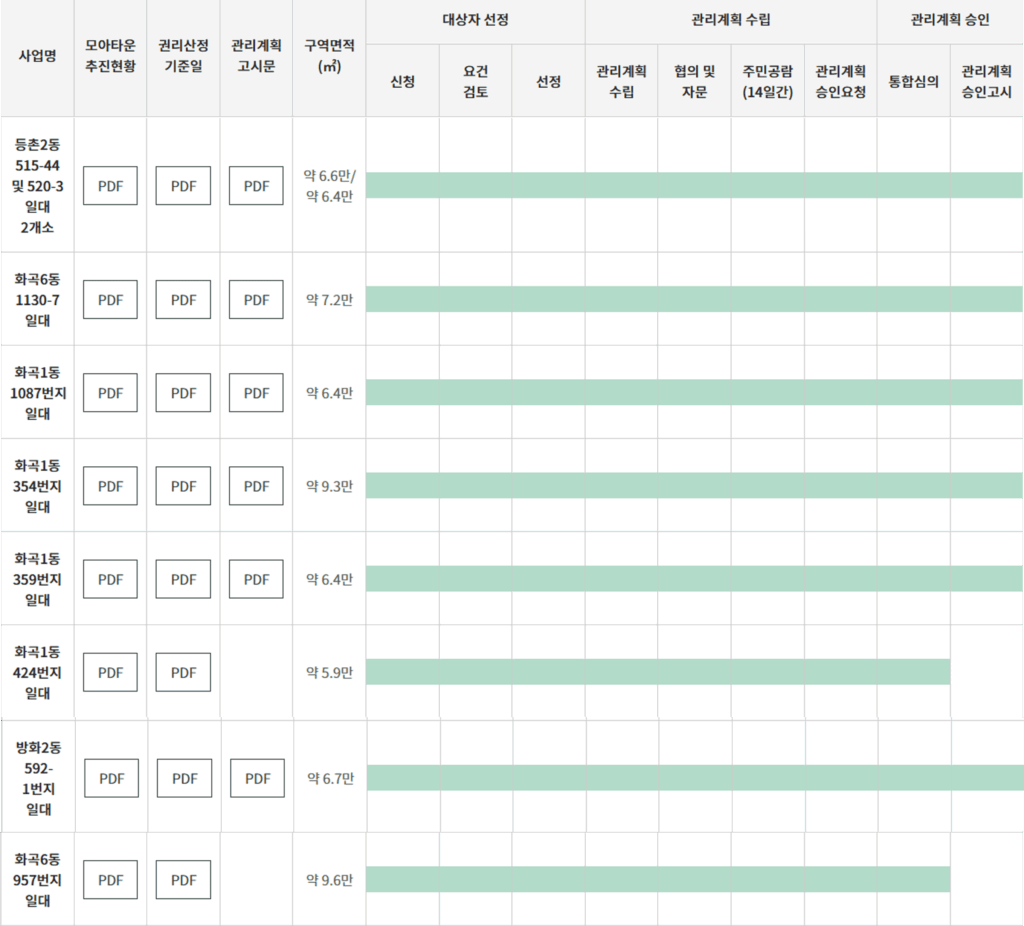Viewport: 1024px width, 926px height.
Task: Click the green progress bar for 화곡1동 359번지
Action: pyautogui.click(x=694, y=579)
